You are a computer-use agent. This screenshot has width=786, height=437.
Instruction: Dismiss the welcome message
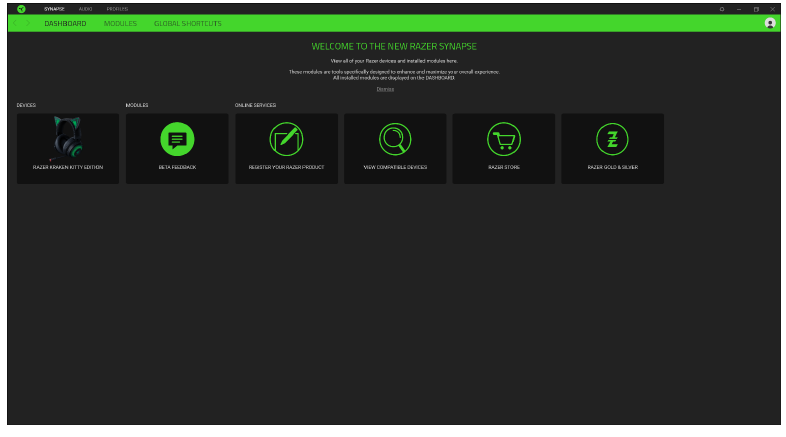(385, 89)
